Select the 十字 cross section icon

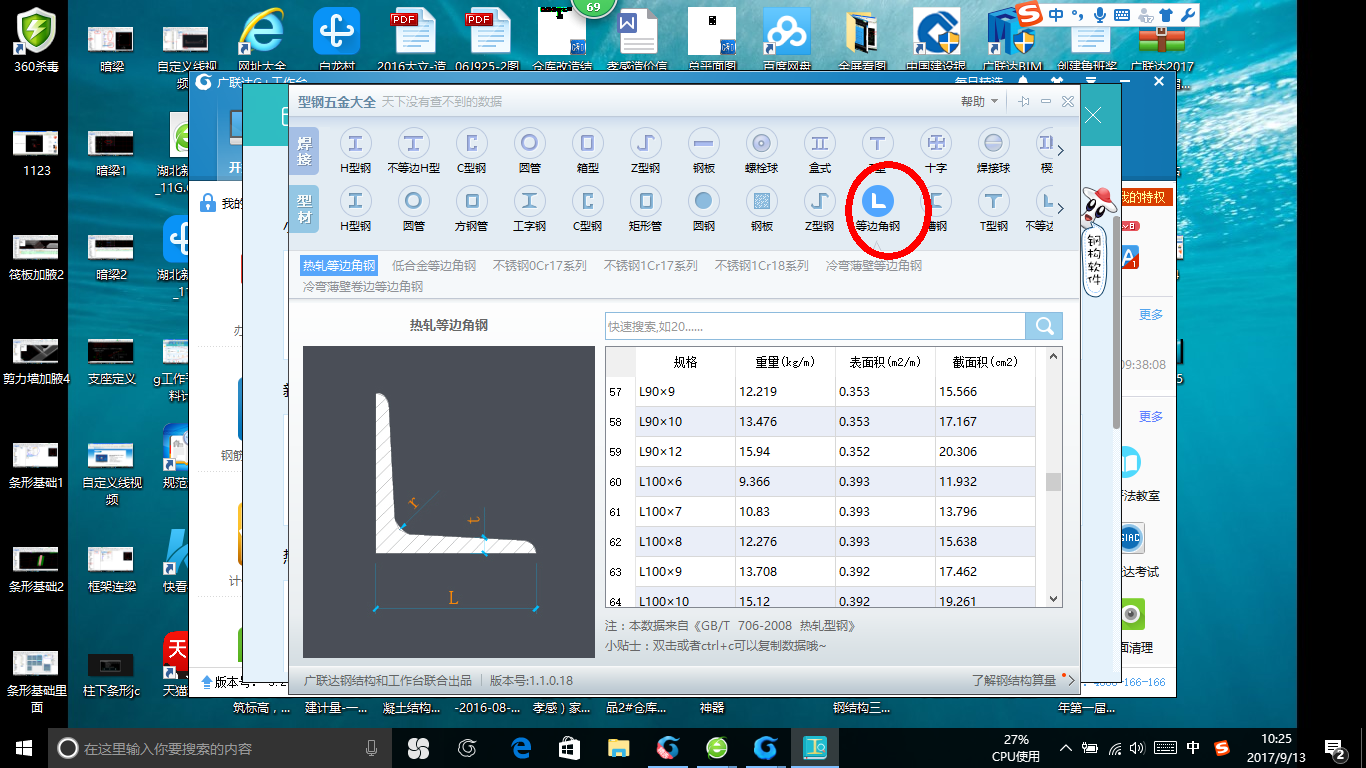click(935, 143)
